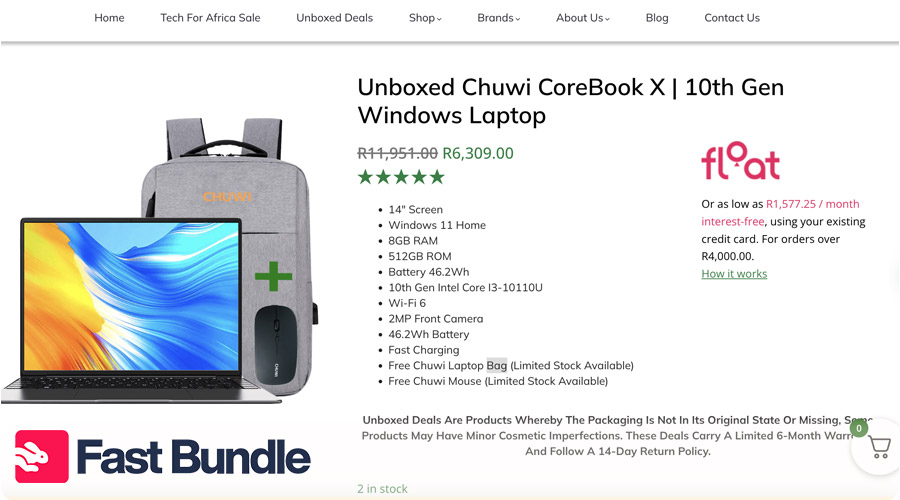The width and height of the screenshot is (900, 500).
Task: Click the grey Chuwi backpack image
Action: [228, 172]
